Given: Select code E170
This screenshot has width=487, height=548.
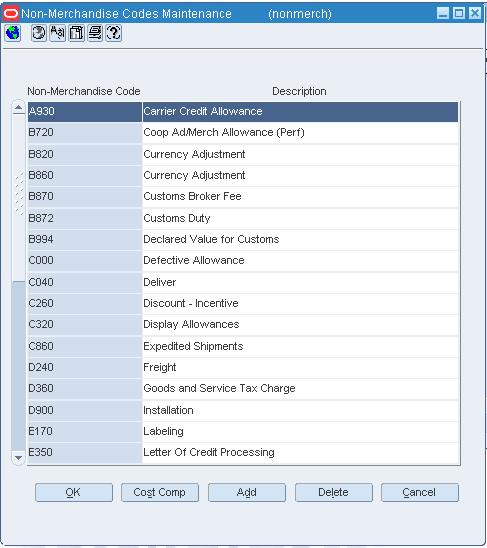Looking at the screenshot, I should [85, 432].
